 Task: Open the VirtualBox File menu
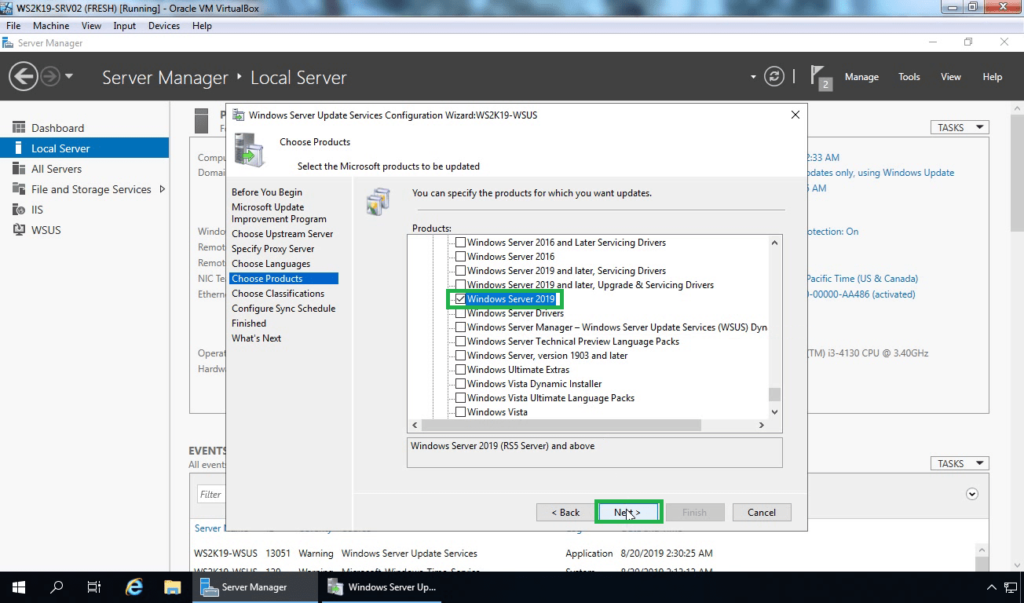(13, 25)
